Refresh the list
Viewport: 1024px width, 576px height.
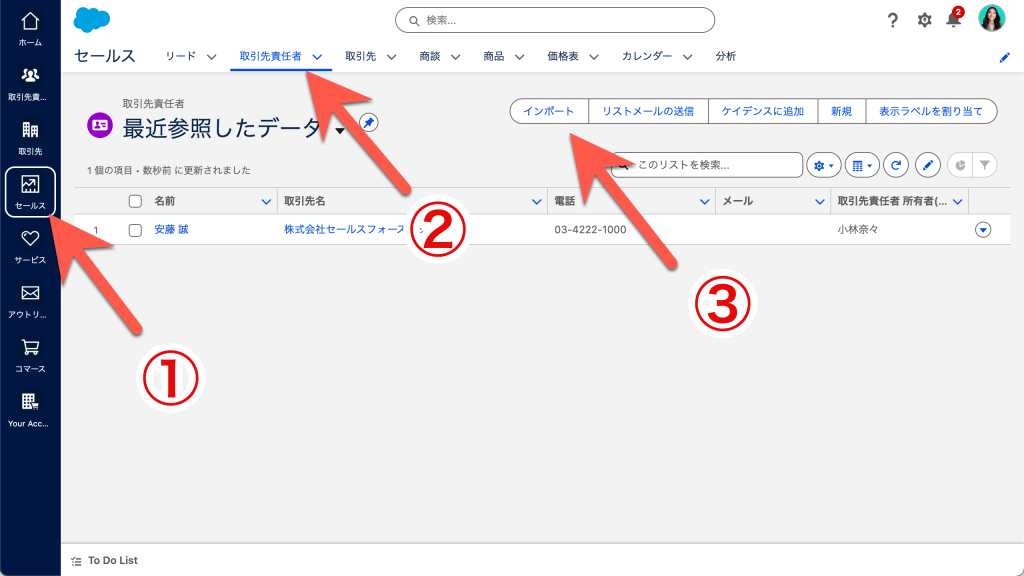click(x=896, y=165)
